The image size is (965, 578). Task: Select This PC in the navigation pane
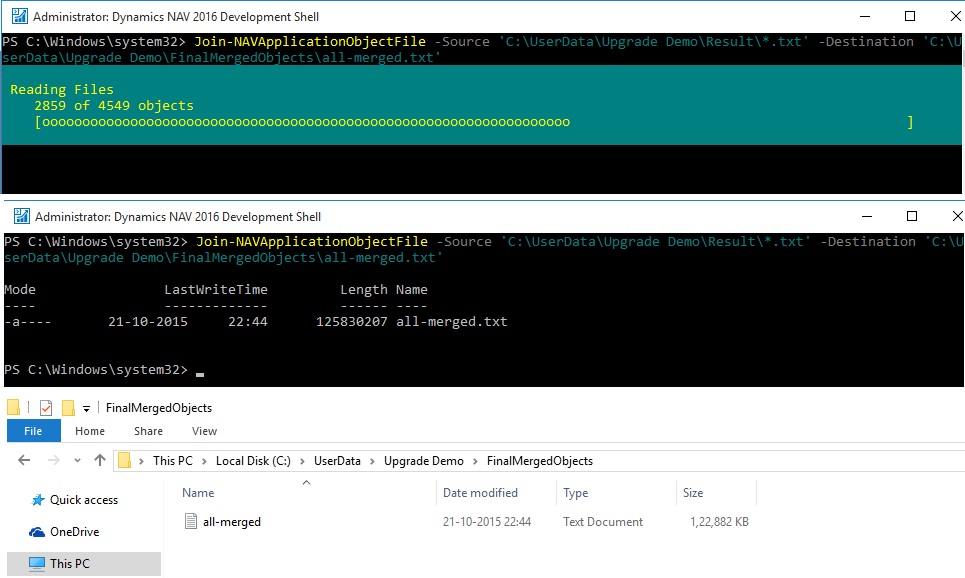[x=69, y=563]
